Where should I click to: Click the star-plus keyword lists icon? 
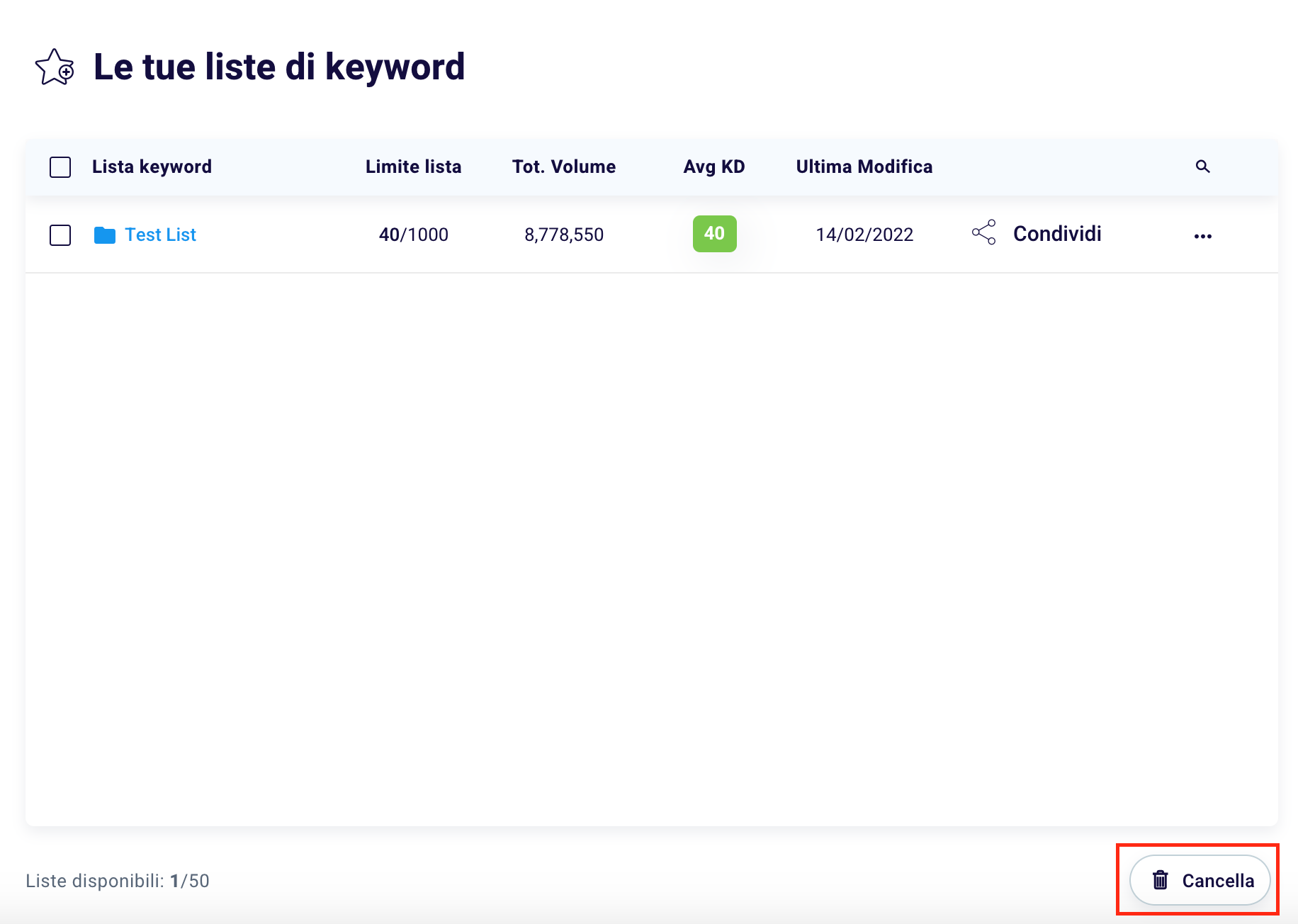coord(55,67)
